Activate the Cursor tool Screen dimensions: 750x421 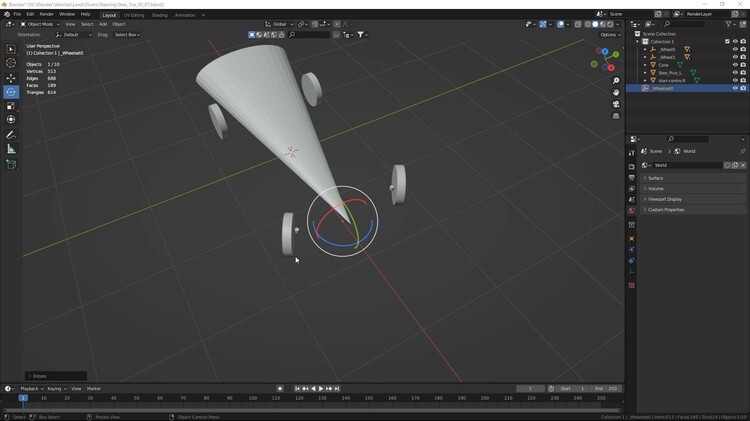[x=11, y=63]
